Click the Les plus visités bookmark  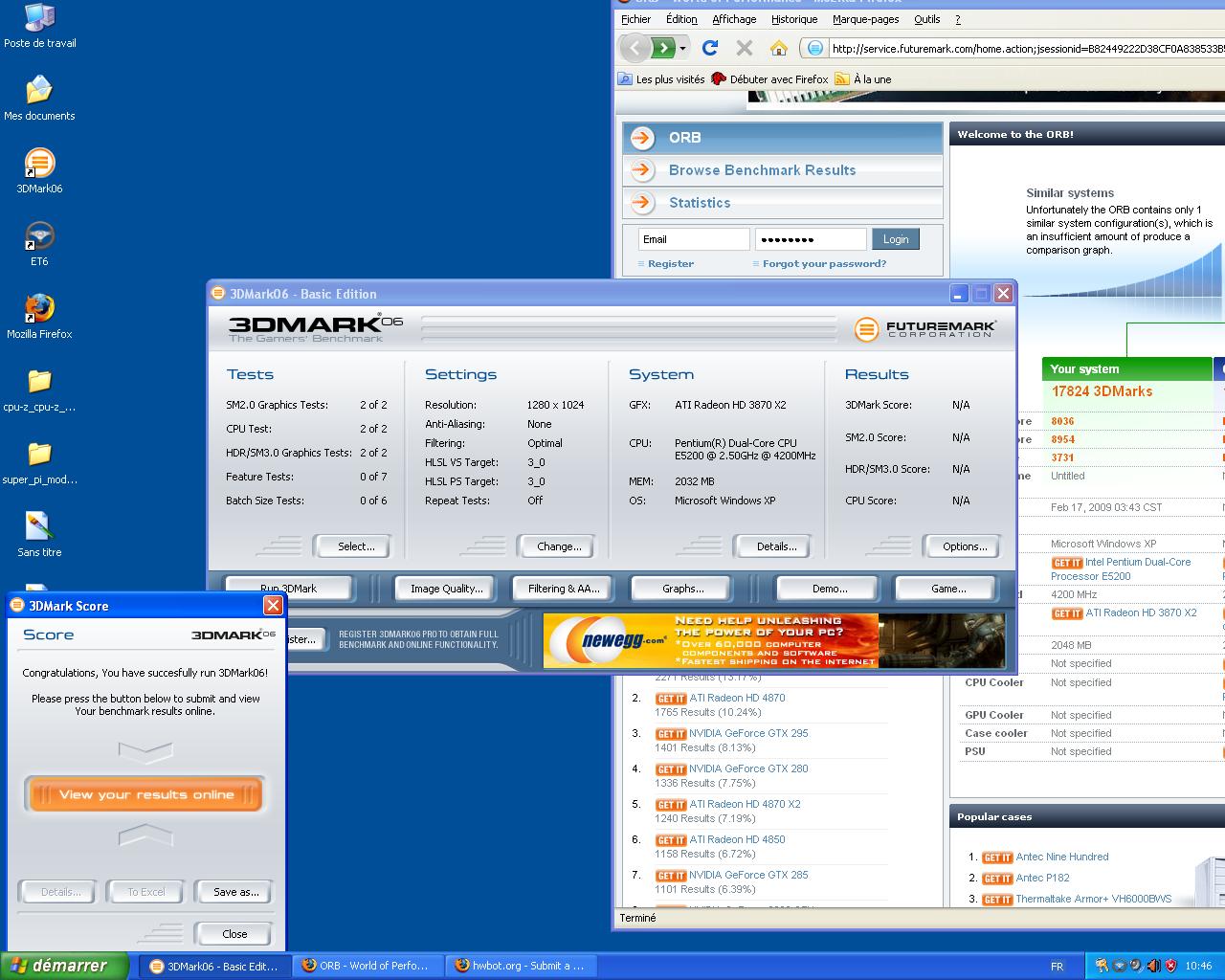click(x=661, y=79)
